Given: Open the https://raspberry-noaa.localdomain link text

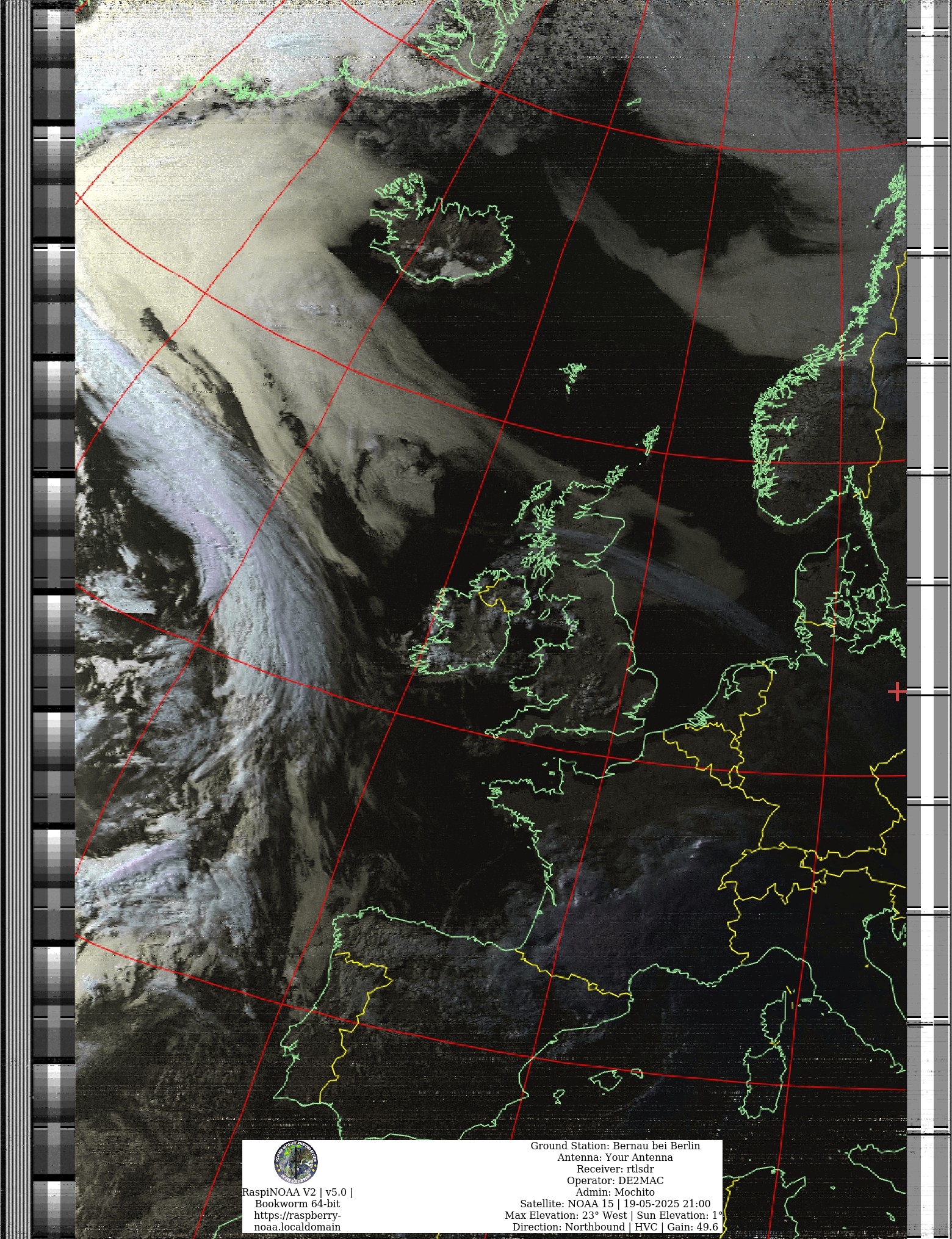Looking at the screenshot, I should tap(297, 1221).
